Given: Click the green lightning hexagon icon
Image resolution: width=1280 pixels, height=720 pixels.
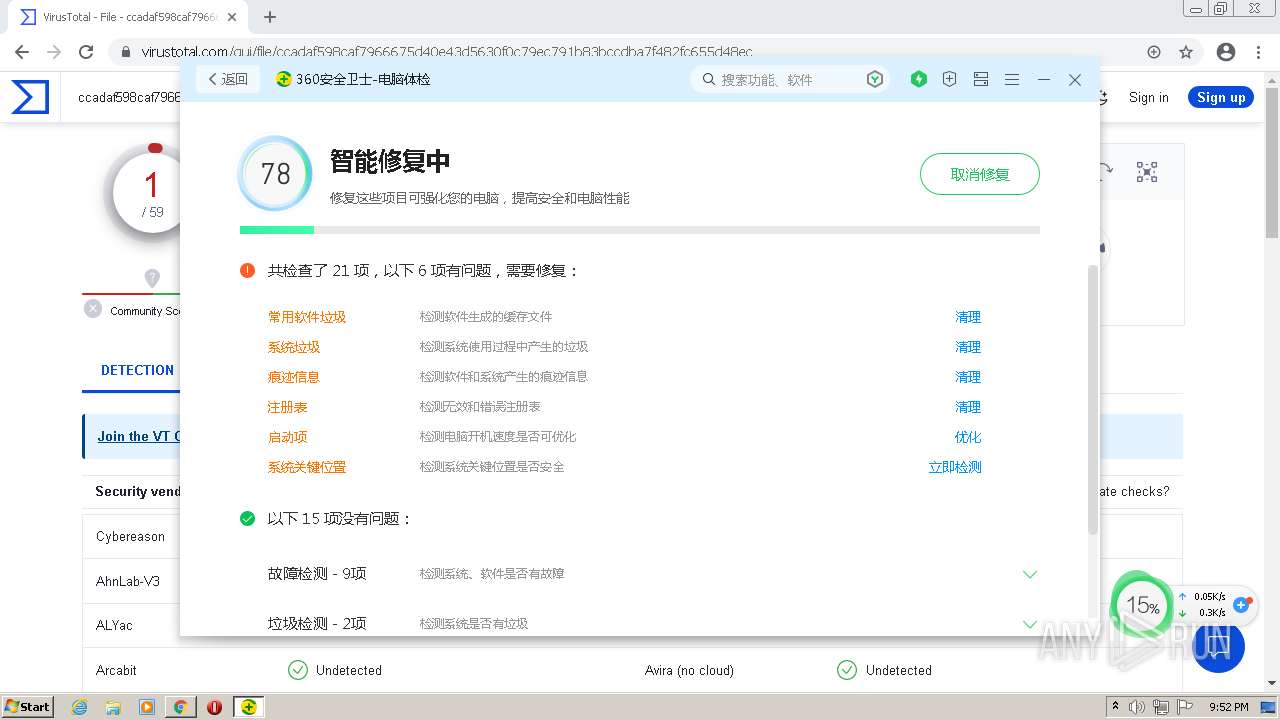Looking at the screenshot, I should coord(919,79).
